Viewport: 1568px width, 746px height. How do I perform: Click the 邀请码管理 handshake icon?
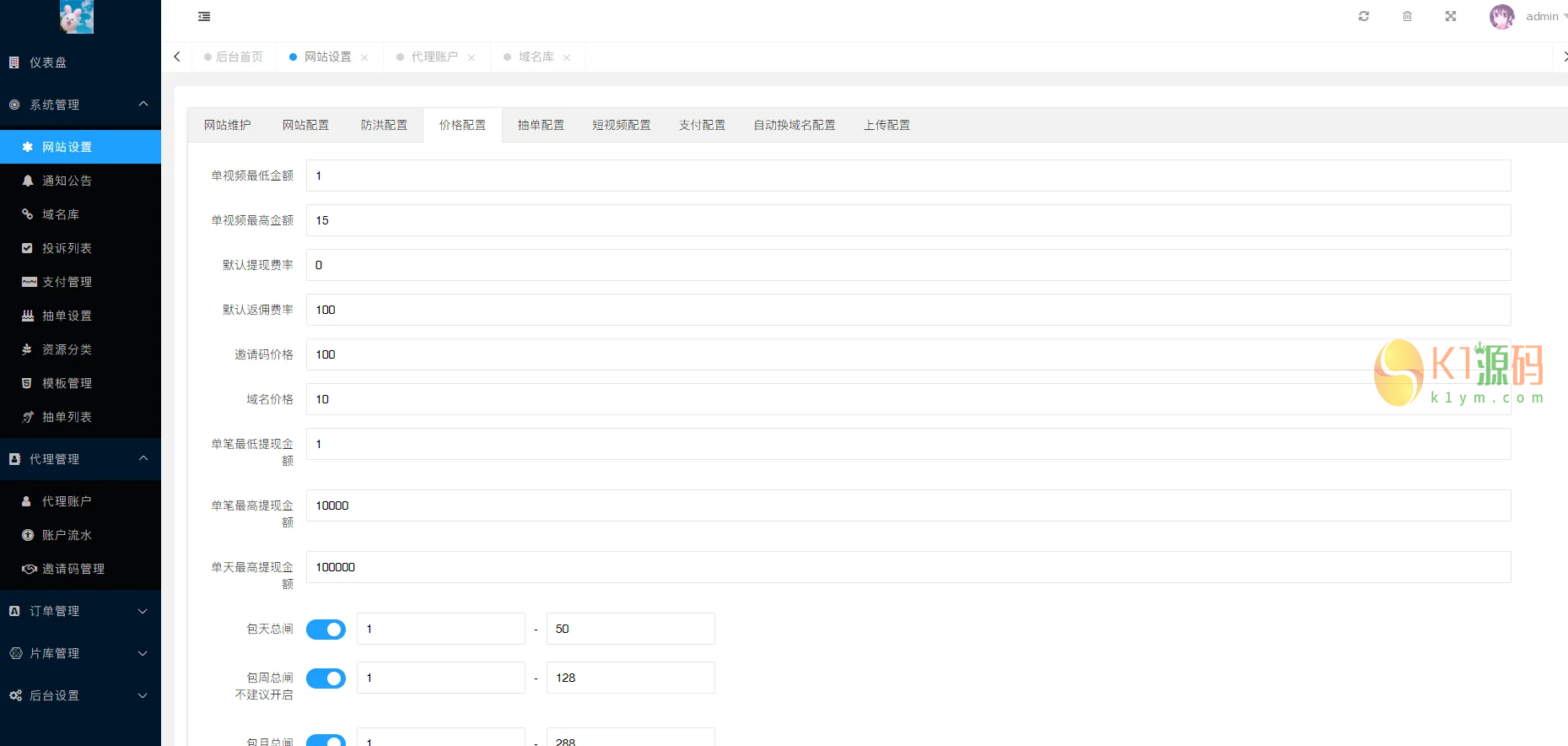[29, 569]
